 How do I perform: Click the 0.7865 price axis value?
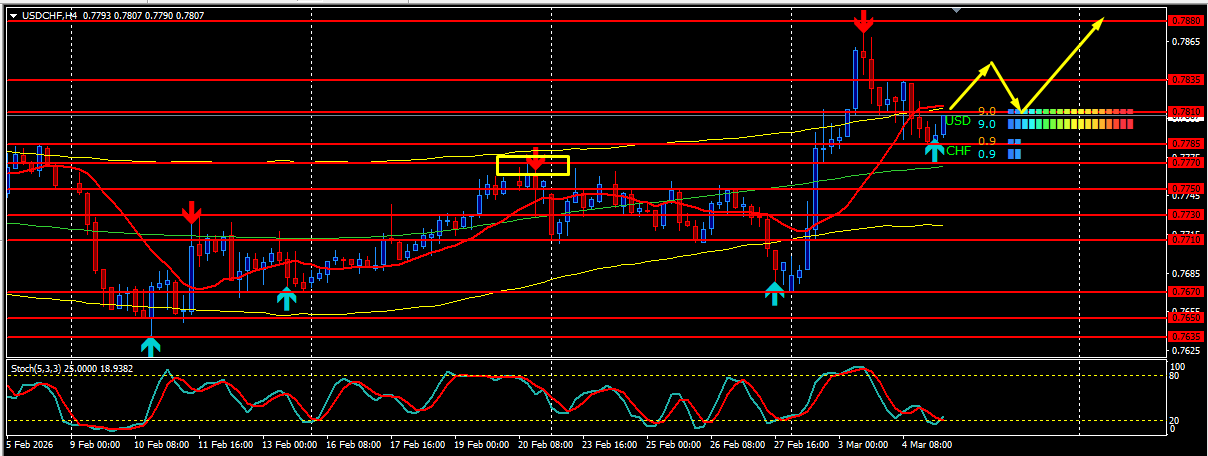[1187, 42]
